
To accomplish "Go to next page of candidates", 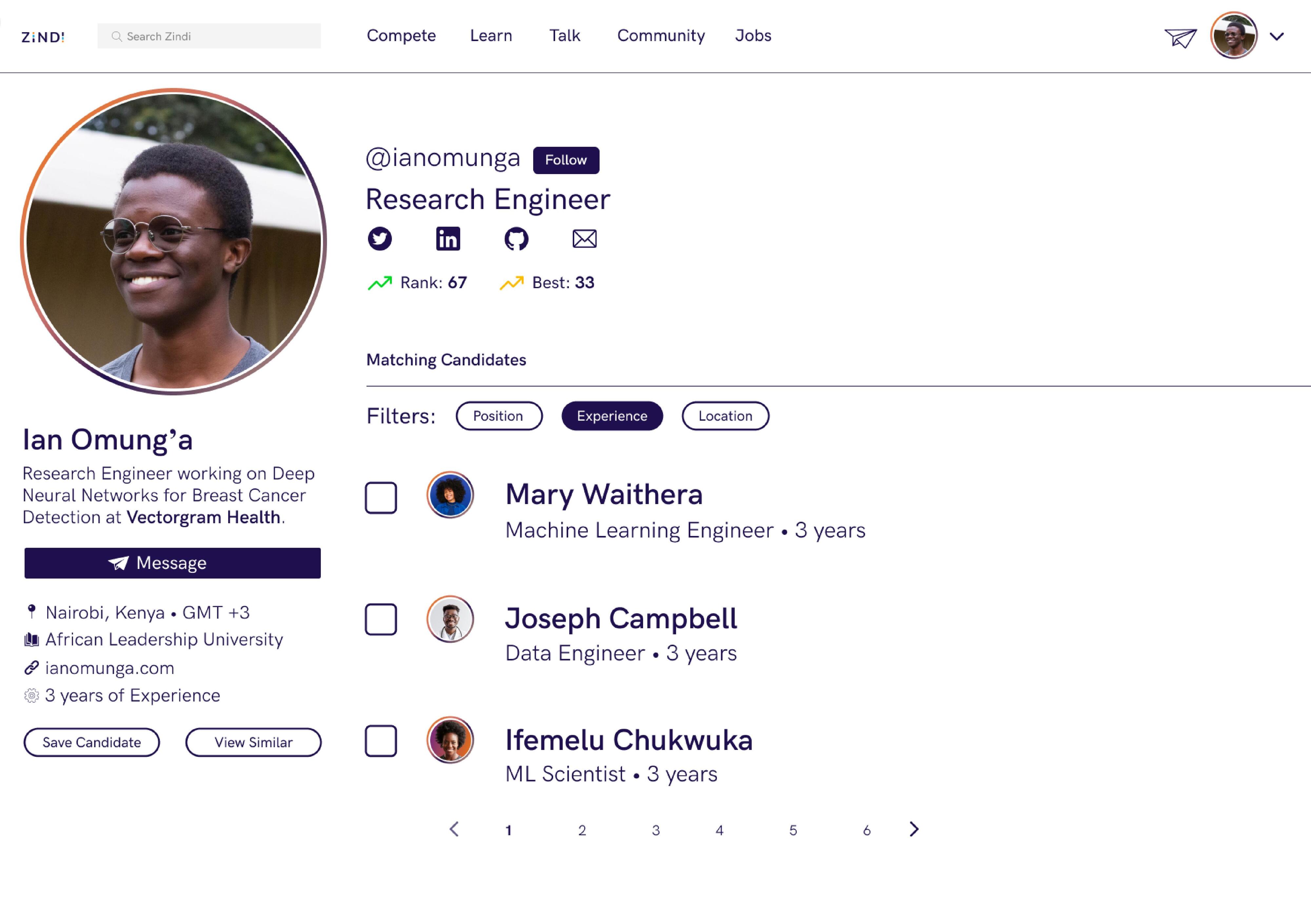I will click(x=913, y=829).
